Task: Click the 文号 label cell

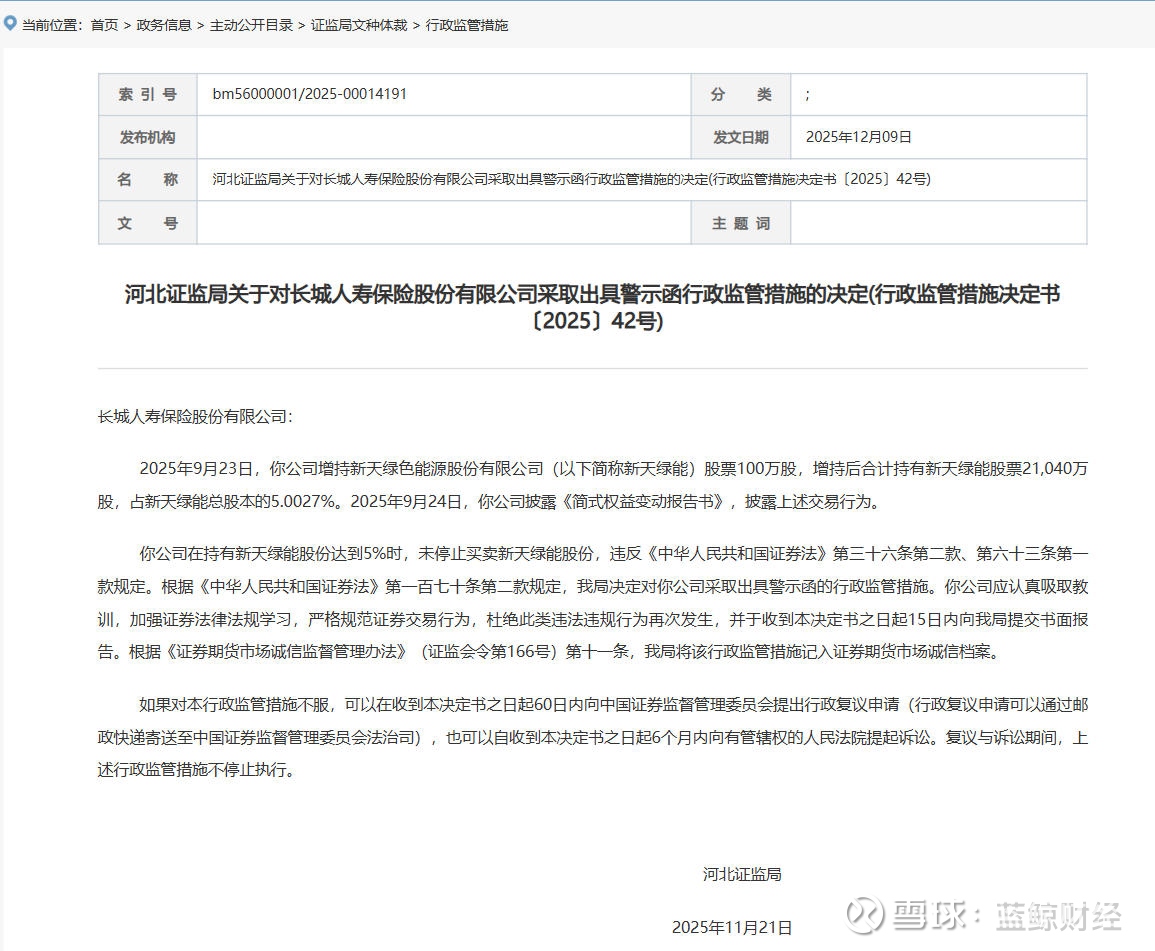Action: (147, 223)
